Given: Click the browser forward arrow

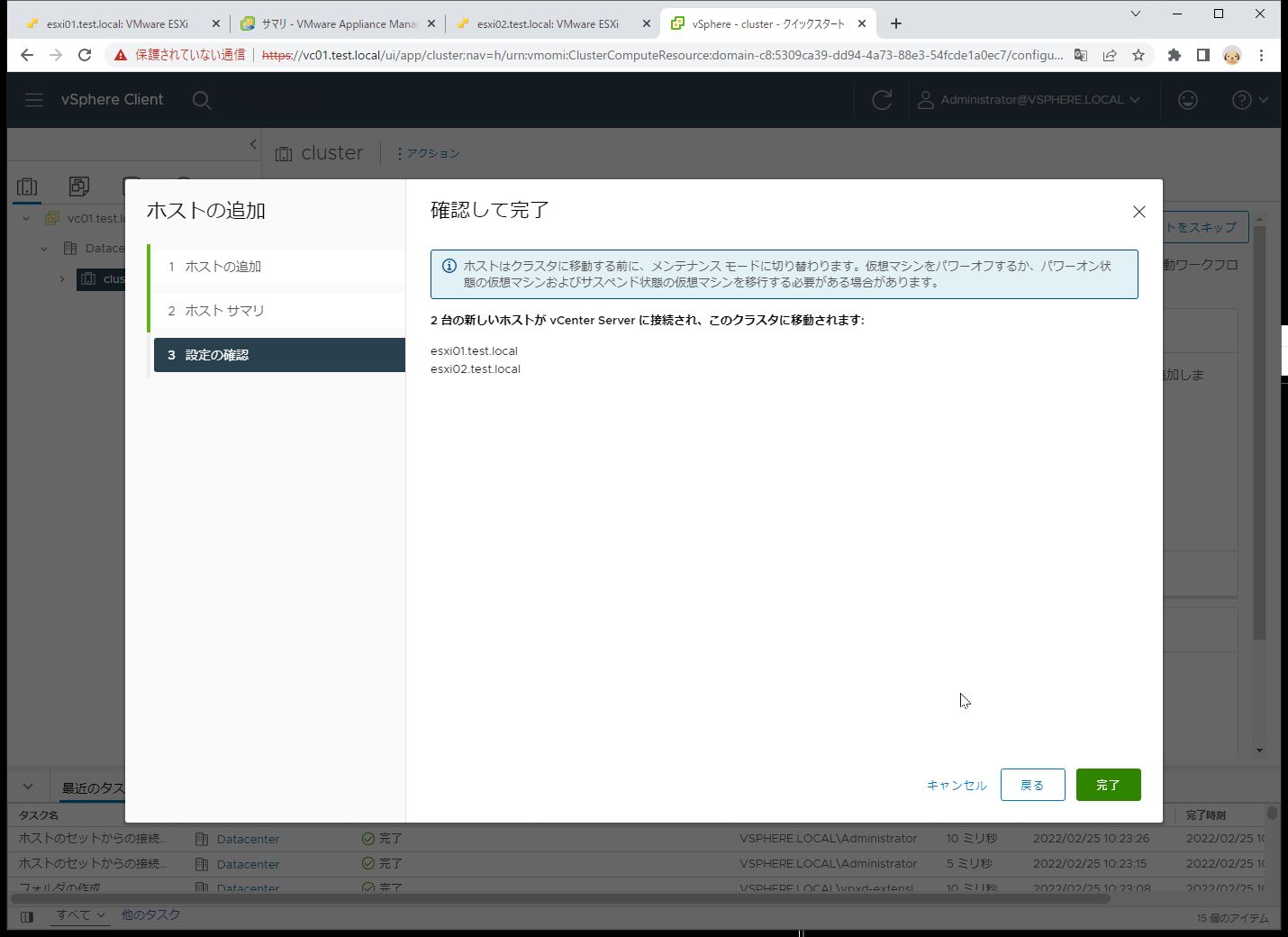Looking at the screenshot, I should coord(56,55).
